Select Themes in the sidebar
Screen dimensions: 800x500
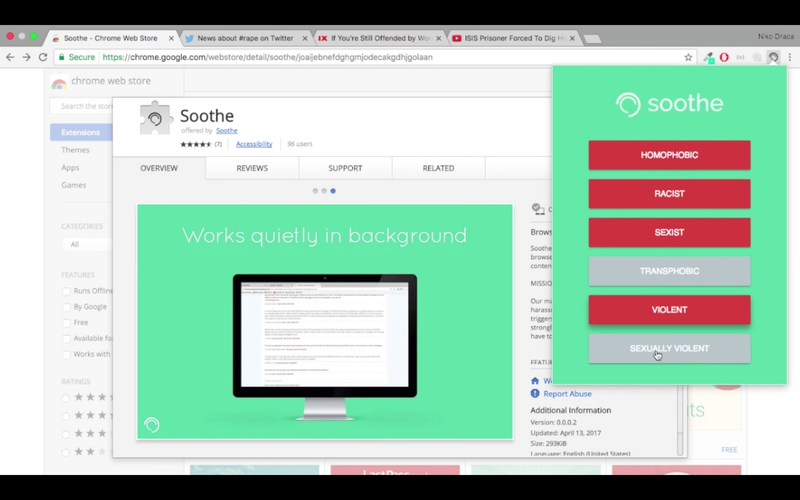(76, 150)
